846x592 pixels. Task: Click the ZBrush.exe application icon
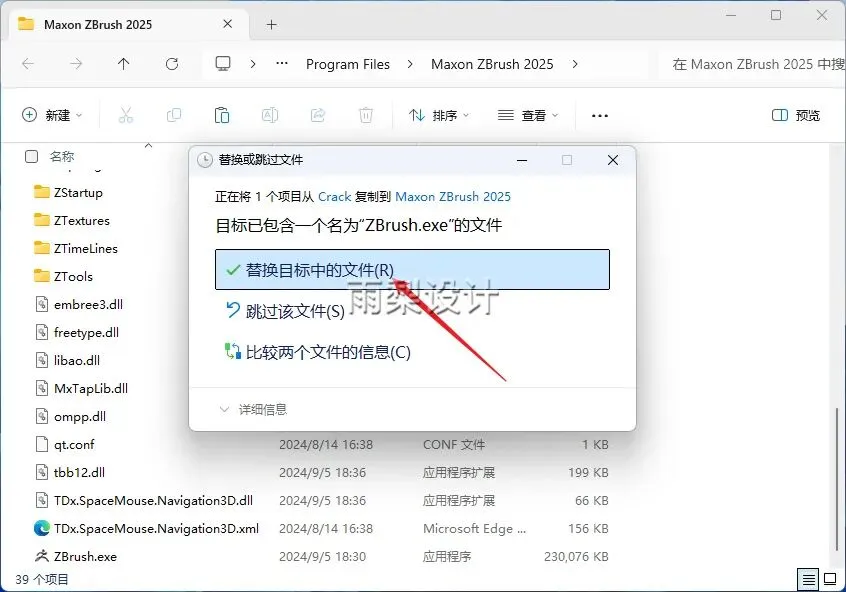pos(42,556)
